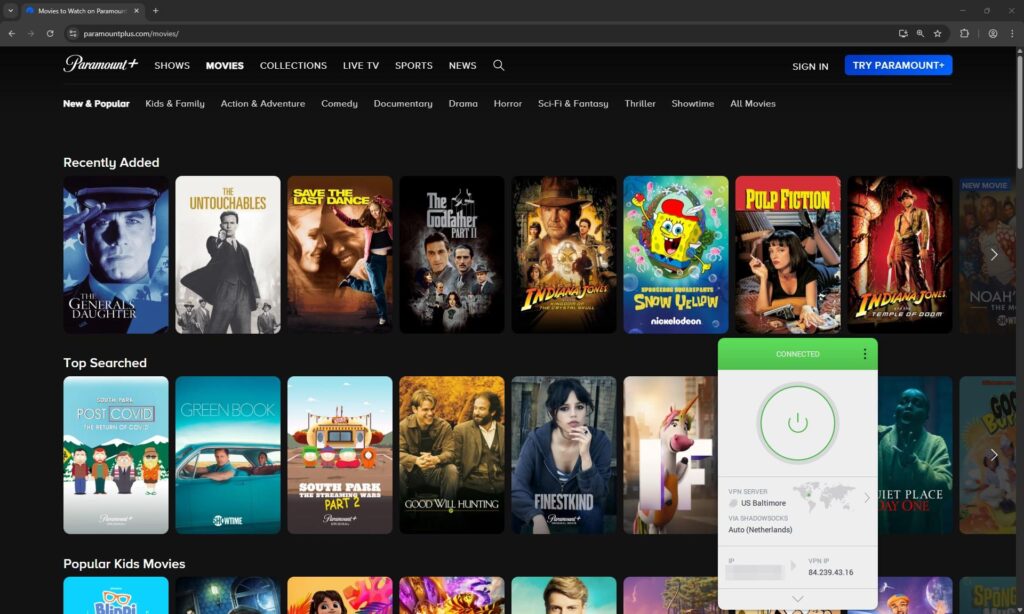Select the MOVIES menu item
The width and height of the screenshot is (1024, 614).
click(x=225, y=65)
